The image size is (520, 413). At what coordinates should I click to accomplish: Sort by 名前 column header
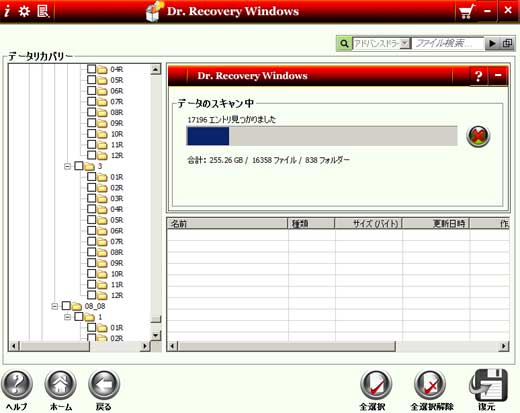click(x=227, y=223)
